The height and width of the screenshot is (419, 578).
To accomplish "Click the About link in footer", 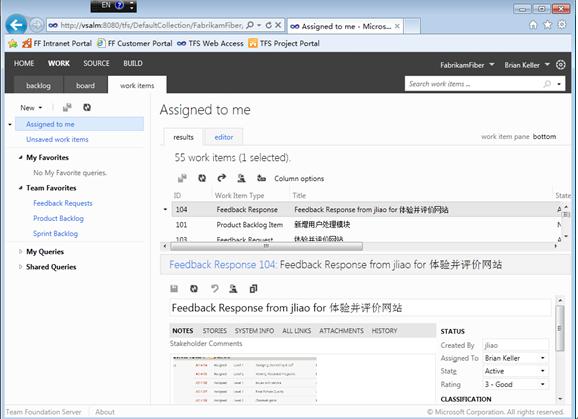I will (x=105, y=412).
